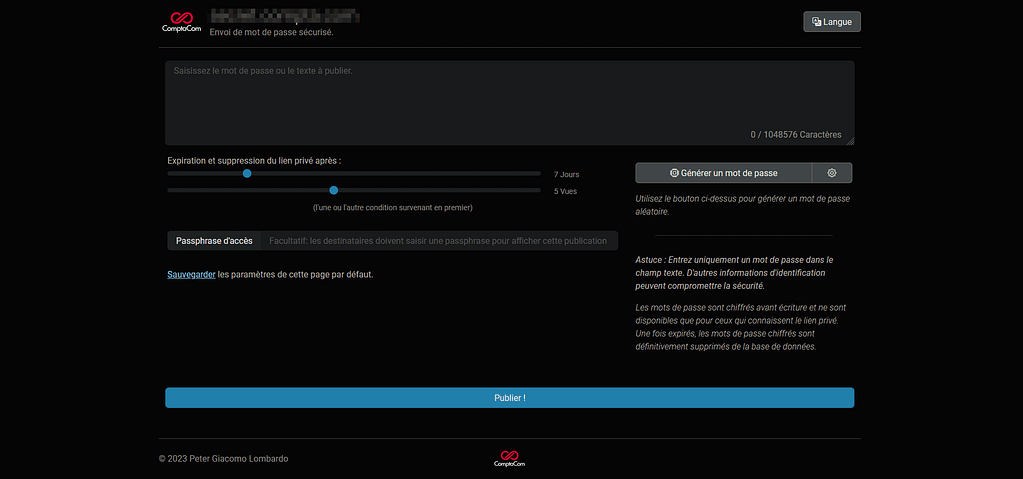Click the resize grip of the text area
The image size is (1023, 479).
click(x=850, y=141)
